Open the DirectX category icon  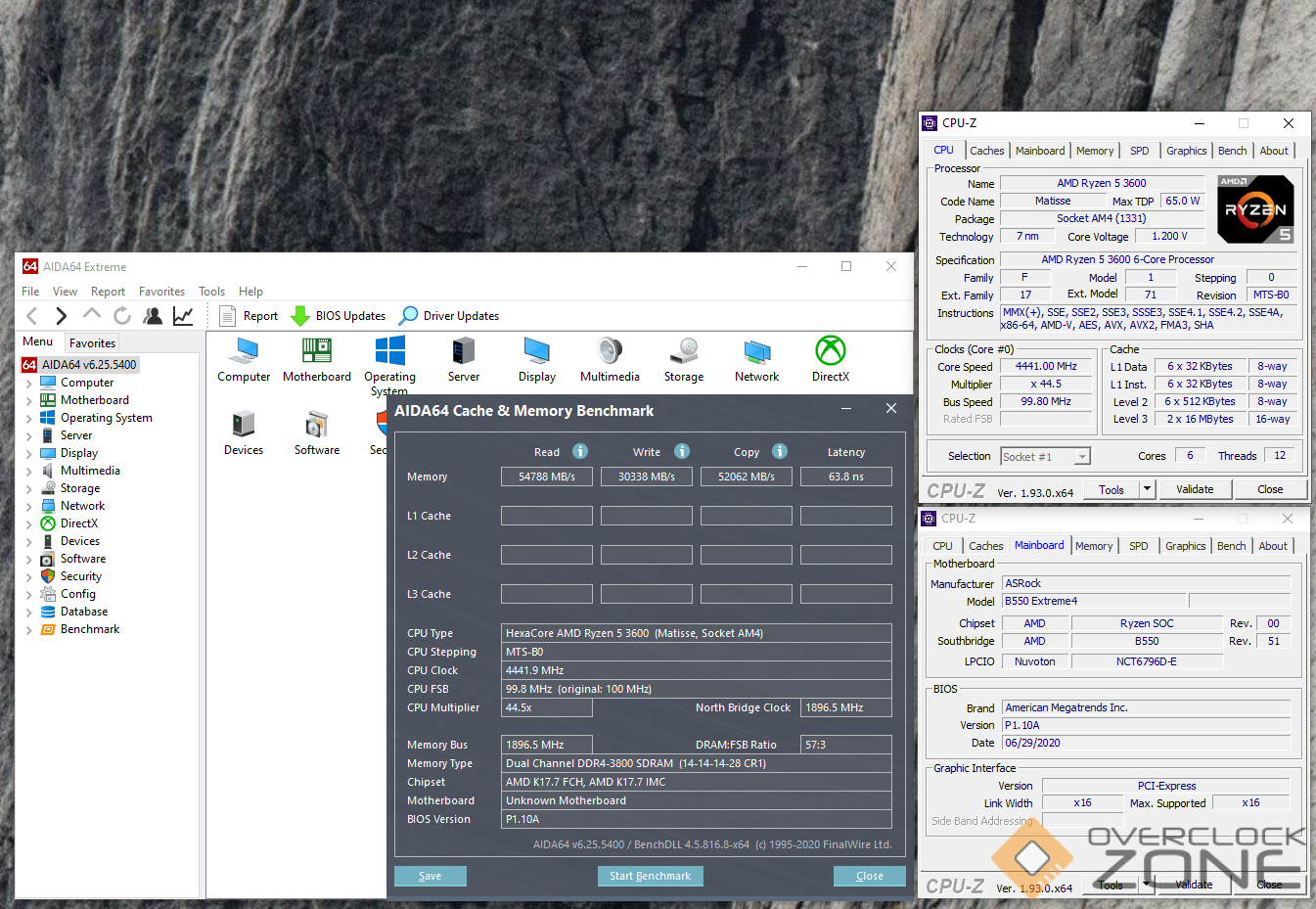point(831,359)
